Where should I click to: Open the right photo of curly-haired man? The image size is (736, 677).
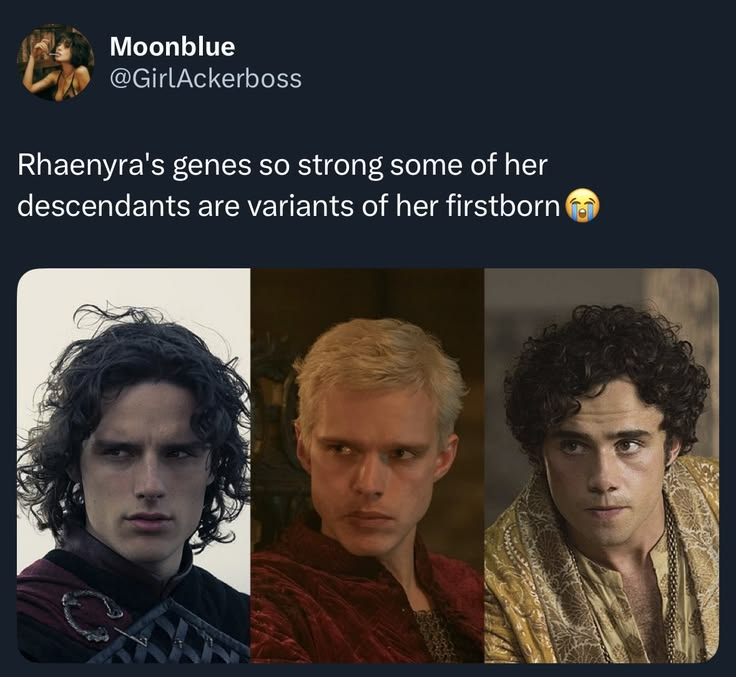point(601,465)
